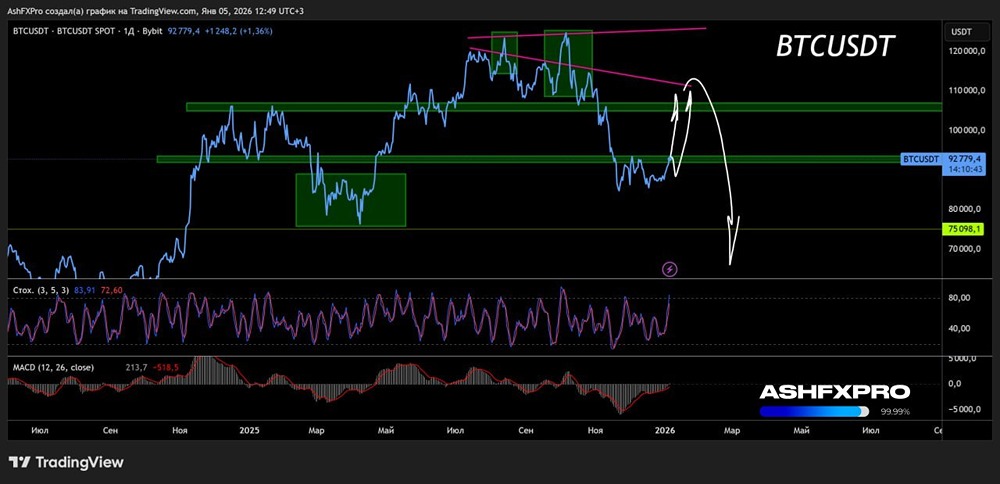
Task: Click the TradingView logo at the bottom
Action: [66, 462]
